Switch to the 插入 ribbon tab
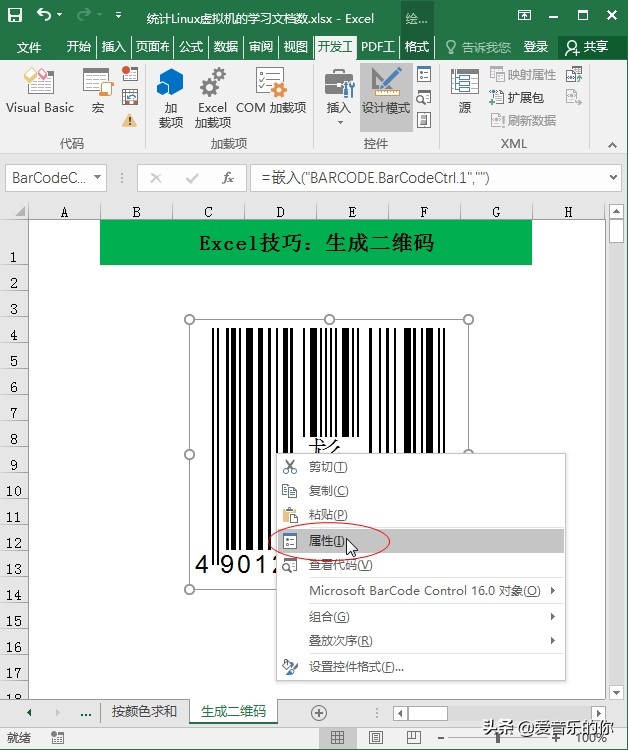The height and width of the screenshot is (750, 628). coord(113,47)
